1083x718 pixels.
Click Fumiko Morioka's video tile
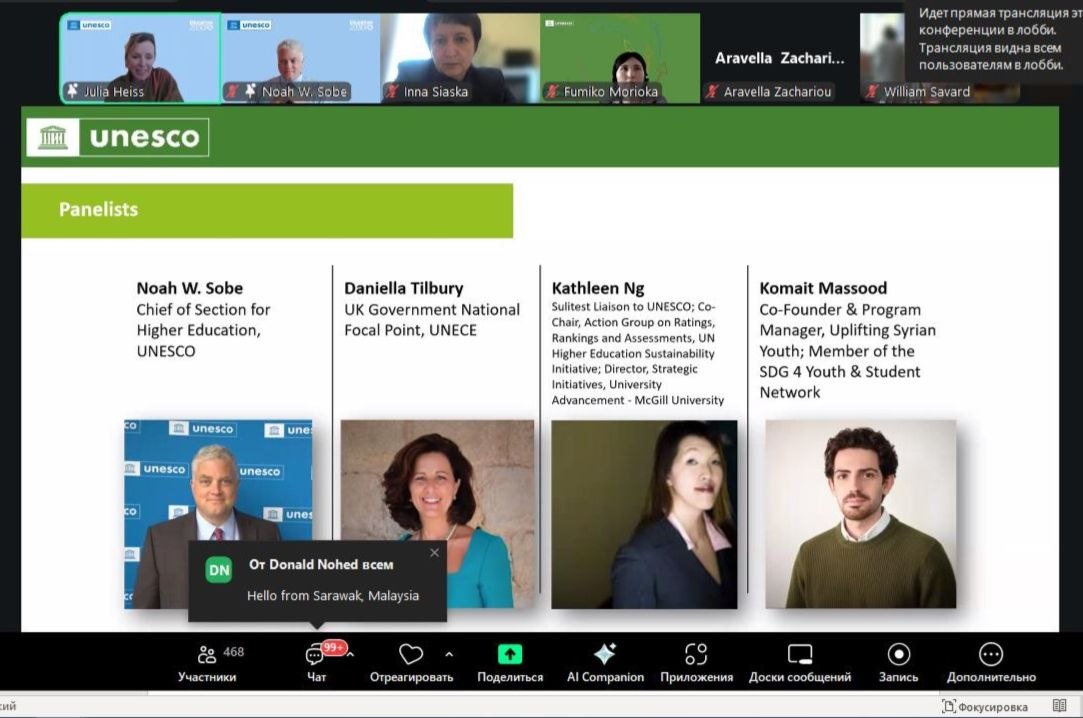point(620,58)
